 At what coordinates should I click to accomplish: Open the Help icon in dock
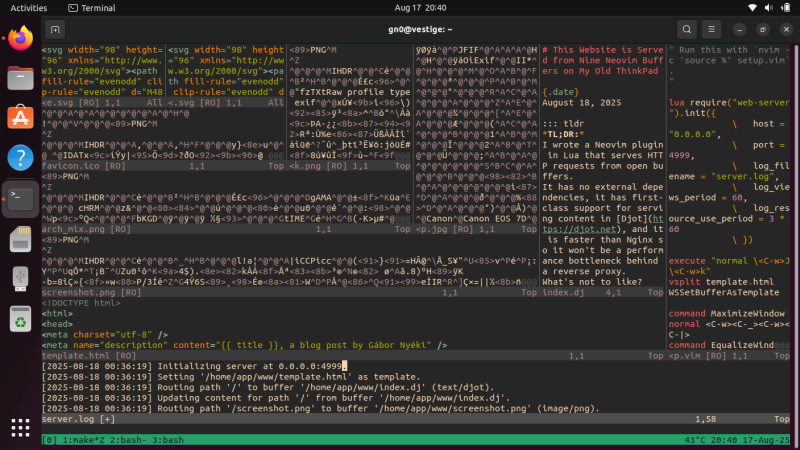(19, 157)
